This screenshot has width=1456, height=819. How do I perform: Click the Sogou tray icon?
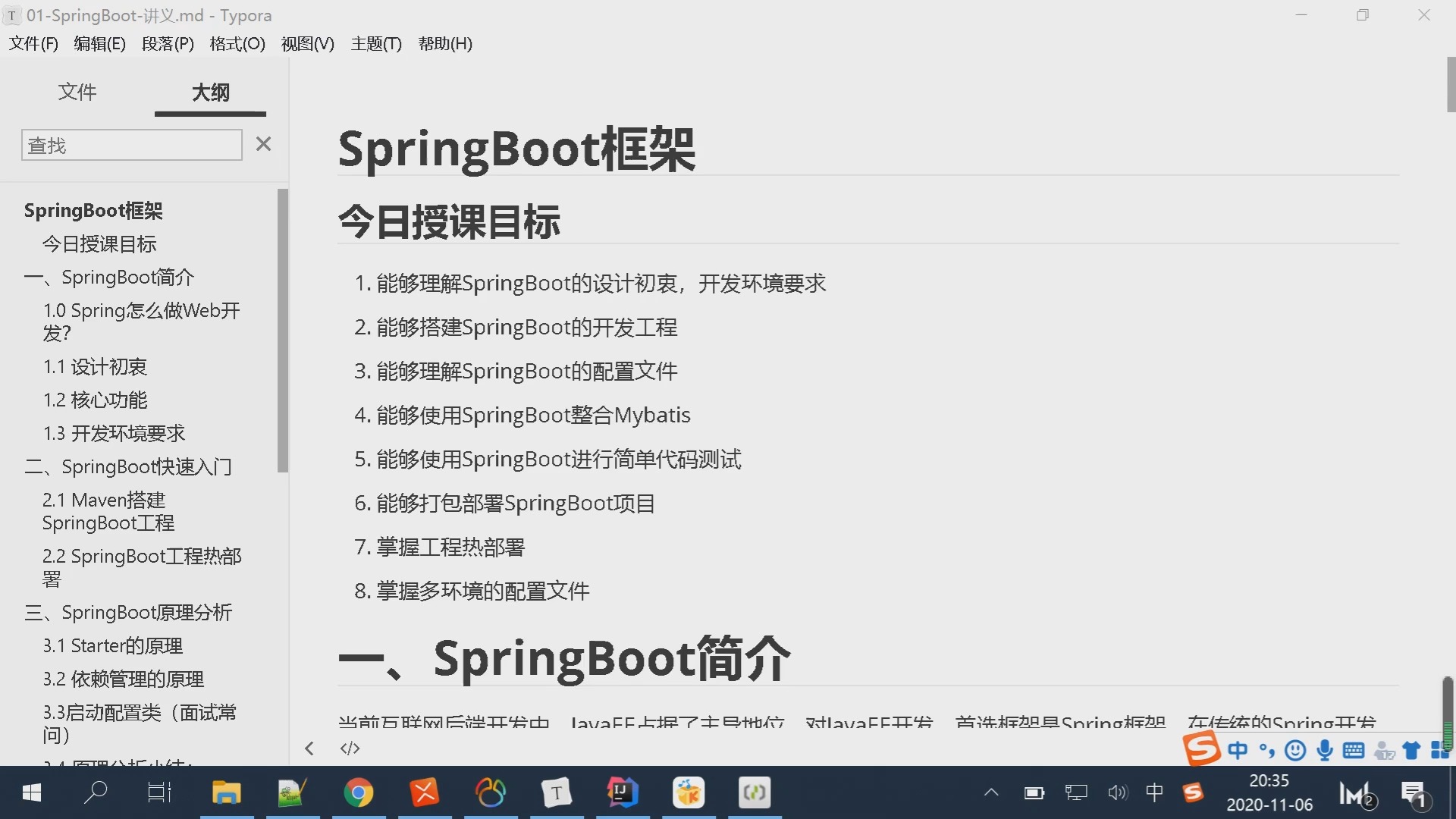click(1193, 792)
